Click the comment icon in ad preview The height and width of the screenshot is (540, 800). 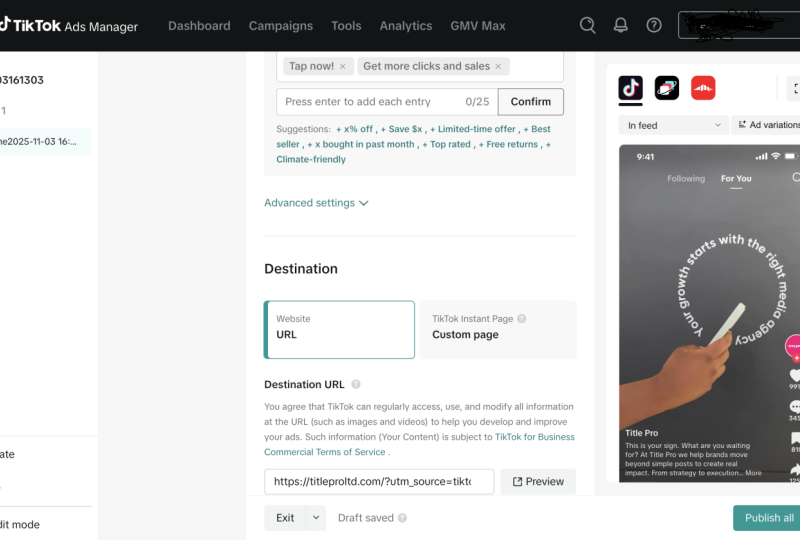coord(795,407)
